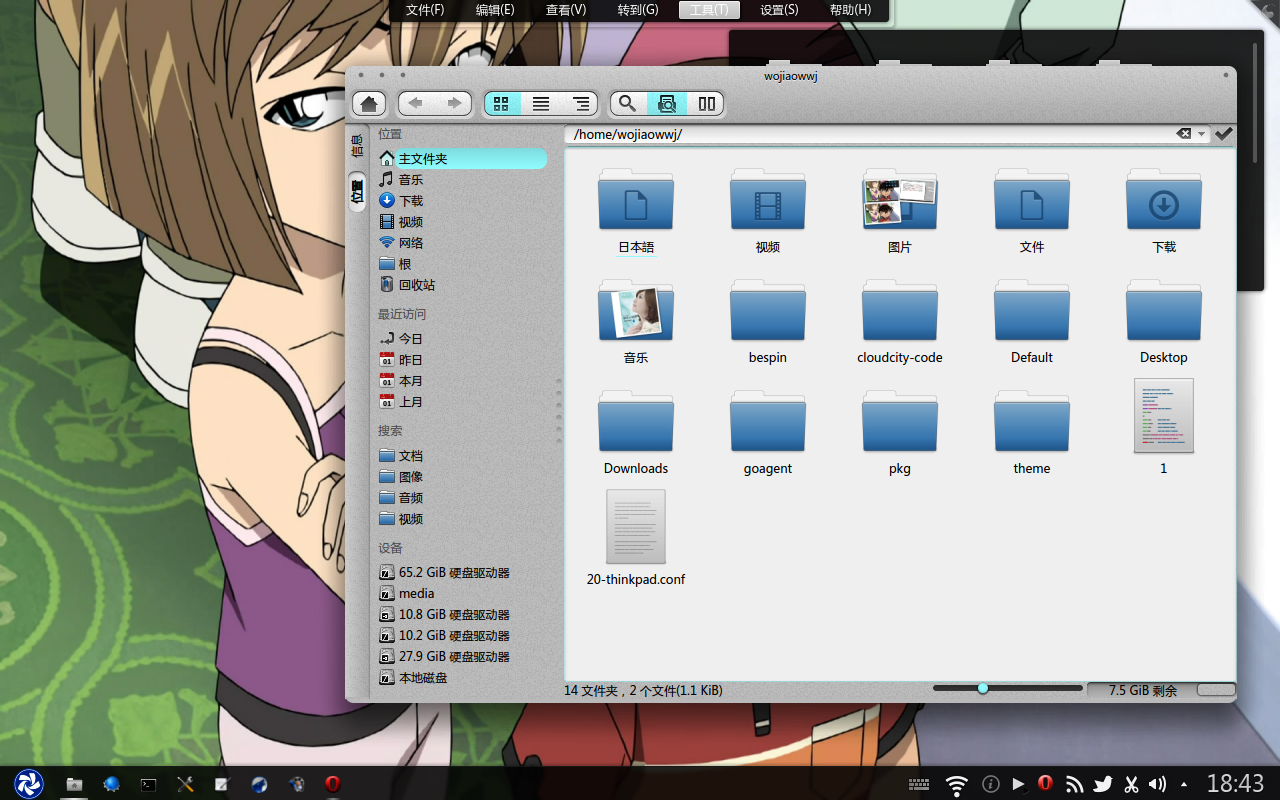Viewport: 1280px width, 800px height.
Task: Open the 查看(V) menu
Action: point(566,10)
